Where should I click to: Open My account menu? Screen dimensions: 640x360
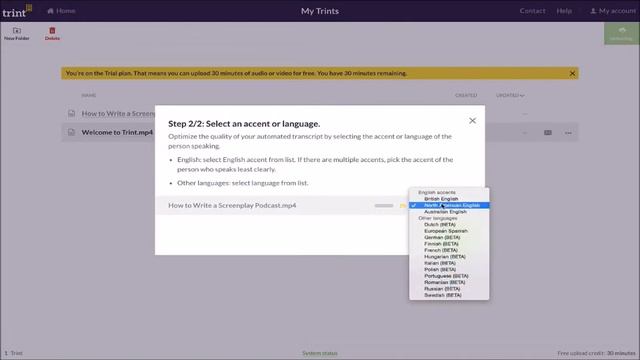613,11
